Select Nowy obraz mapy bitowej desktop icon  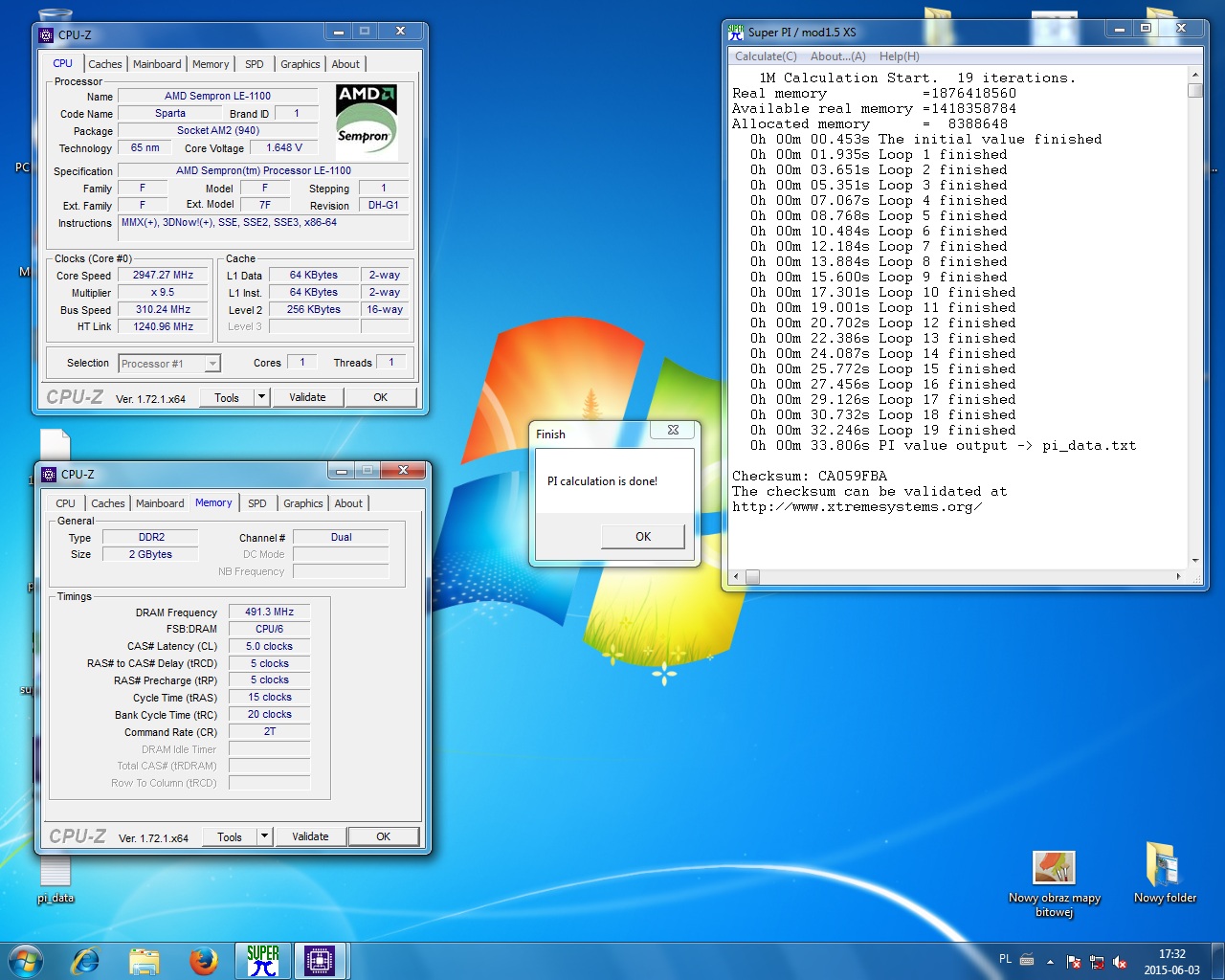[1054, 884]
